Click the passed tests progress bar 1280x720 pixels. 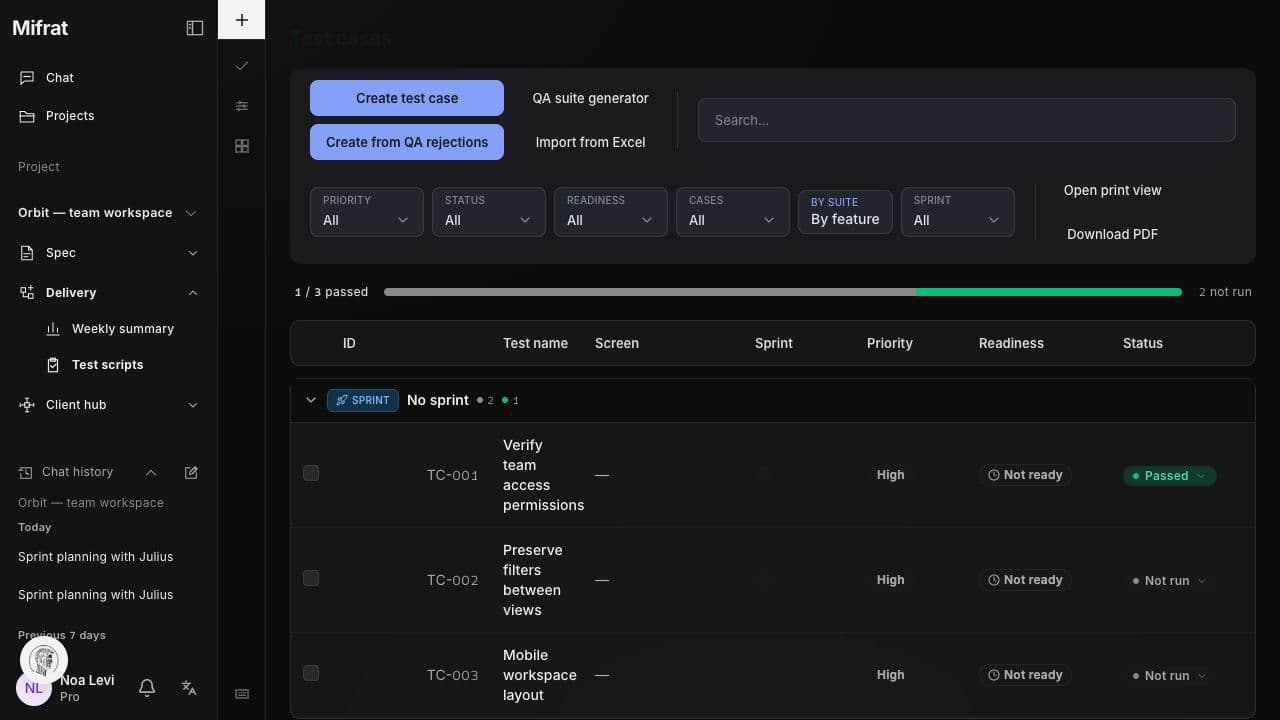[783, 292]
